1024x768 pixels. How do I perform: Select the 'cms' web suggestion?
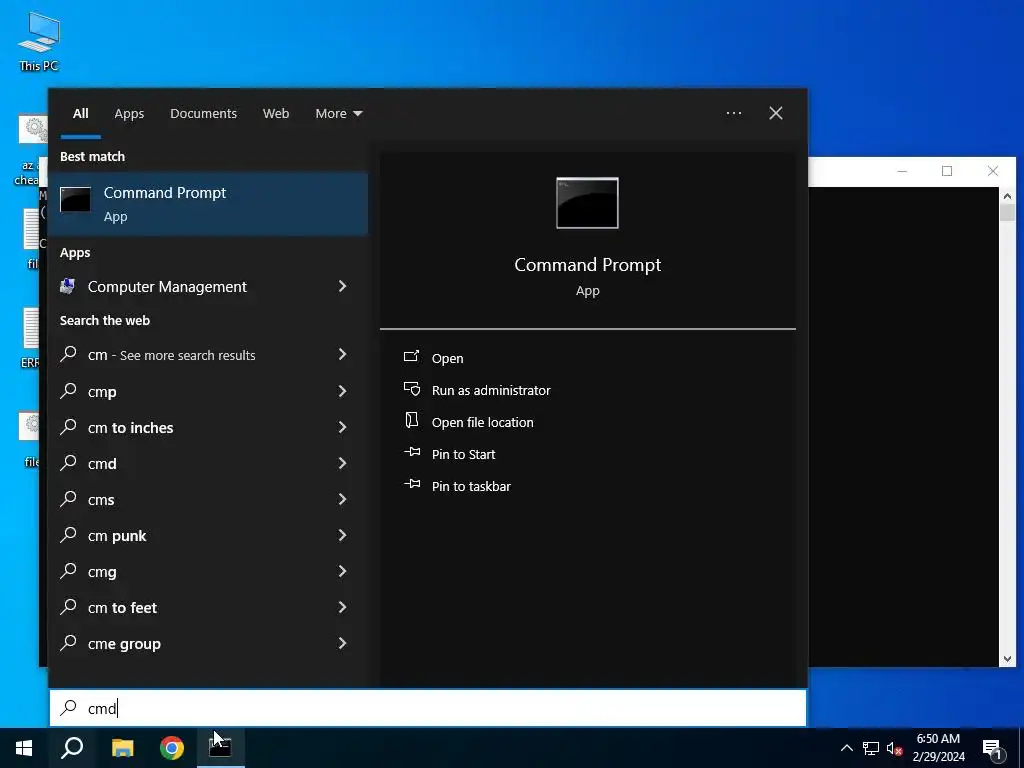coord(101,500)
